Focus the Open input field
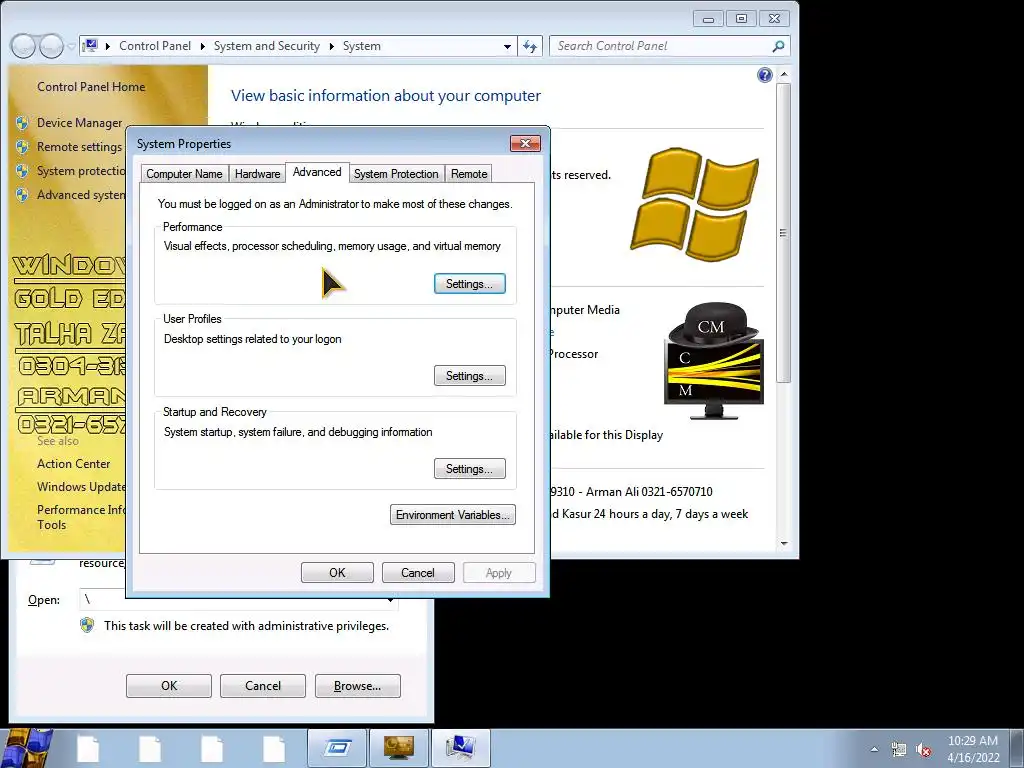This screenshot has height=768, width=1024. click(239, 600)
